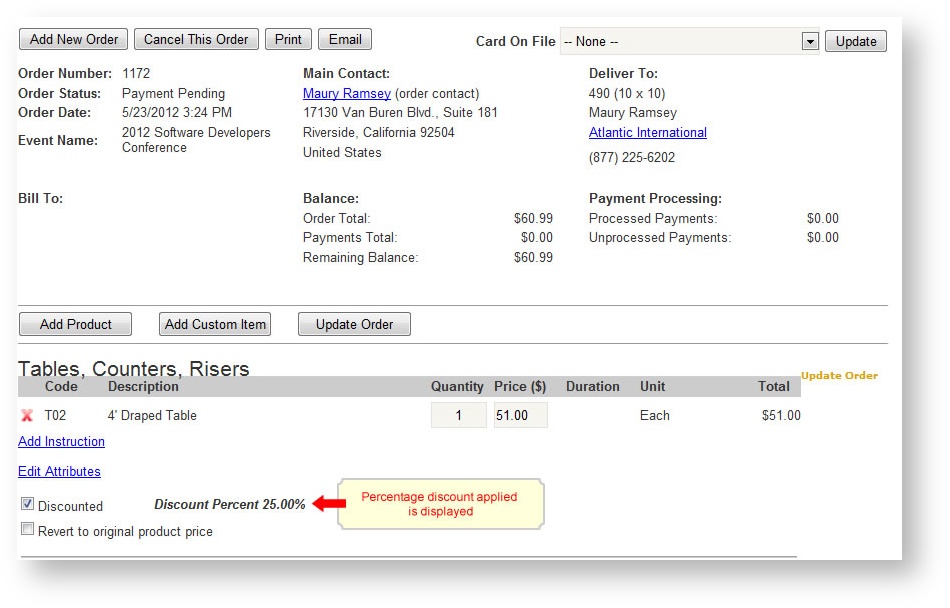Click the Add New Order button
Screen dimensions: 950x608
(x=74, y=40)
